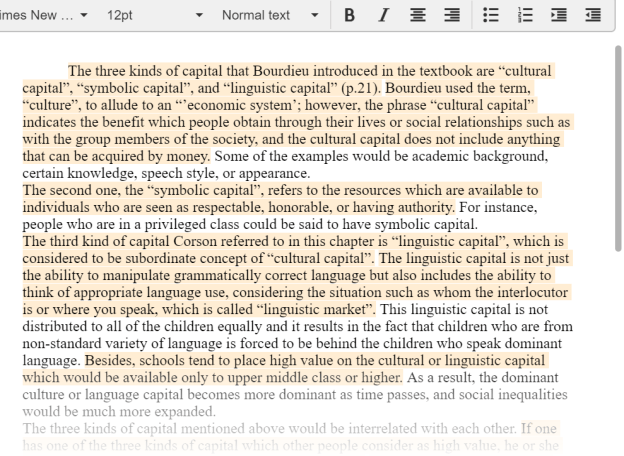Screen dimensions: 624x456
Task: Expand the Normal text style dropdown
Action: [270, 15]
